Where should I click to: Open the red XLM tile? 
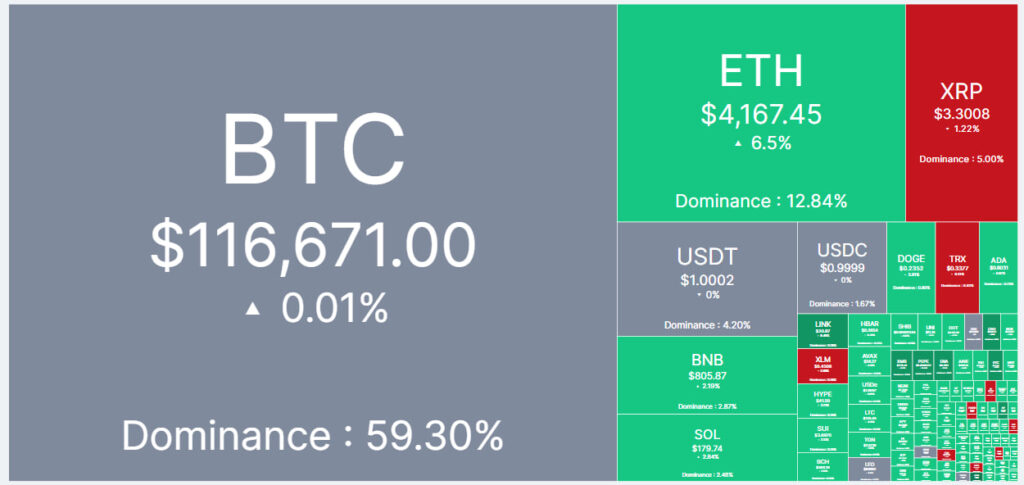pos(822,366)
